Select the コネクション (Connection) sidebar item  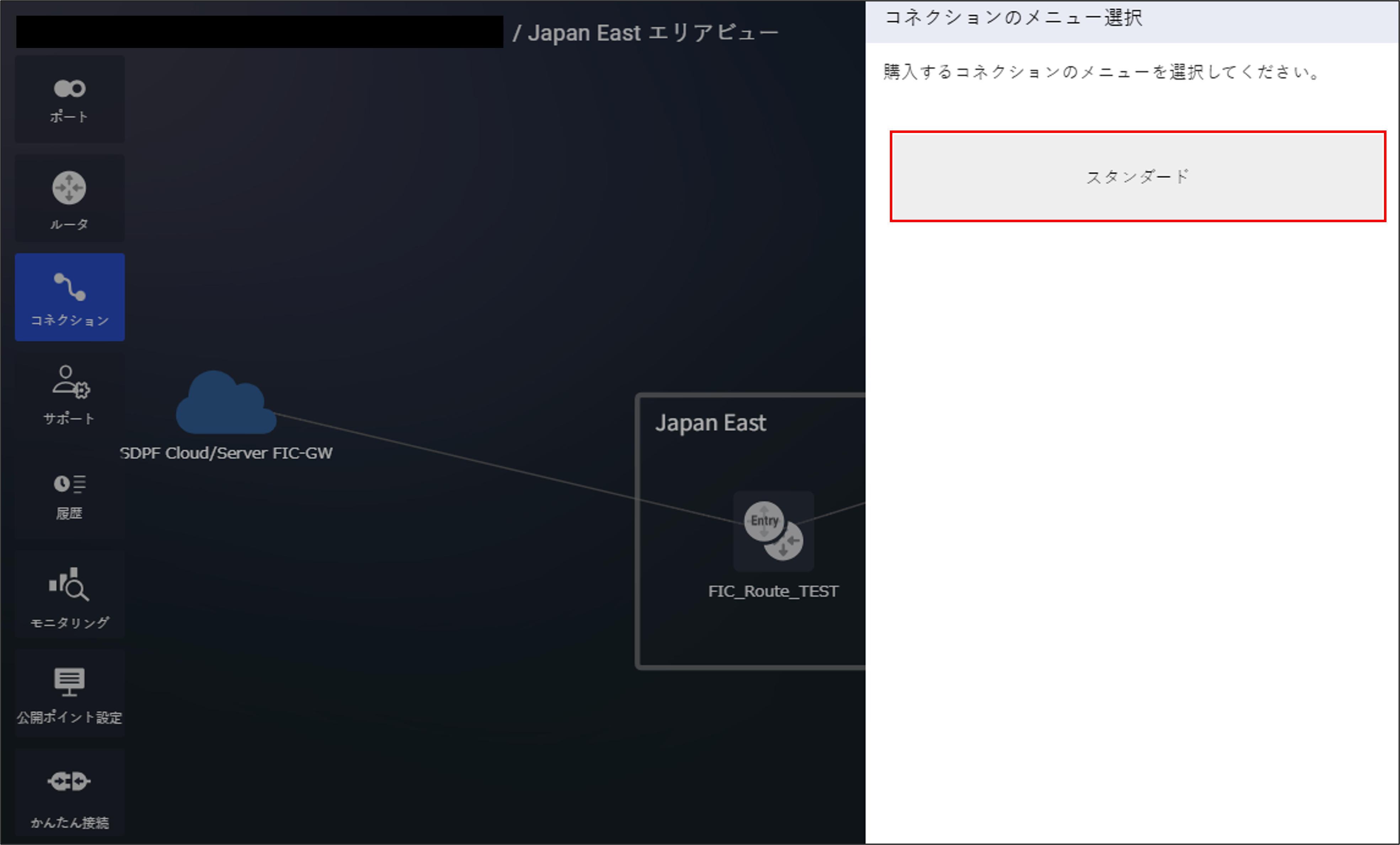(69, 297)
